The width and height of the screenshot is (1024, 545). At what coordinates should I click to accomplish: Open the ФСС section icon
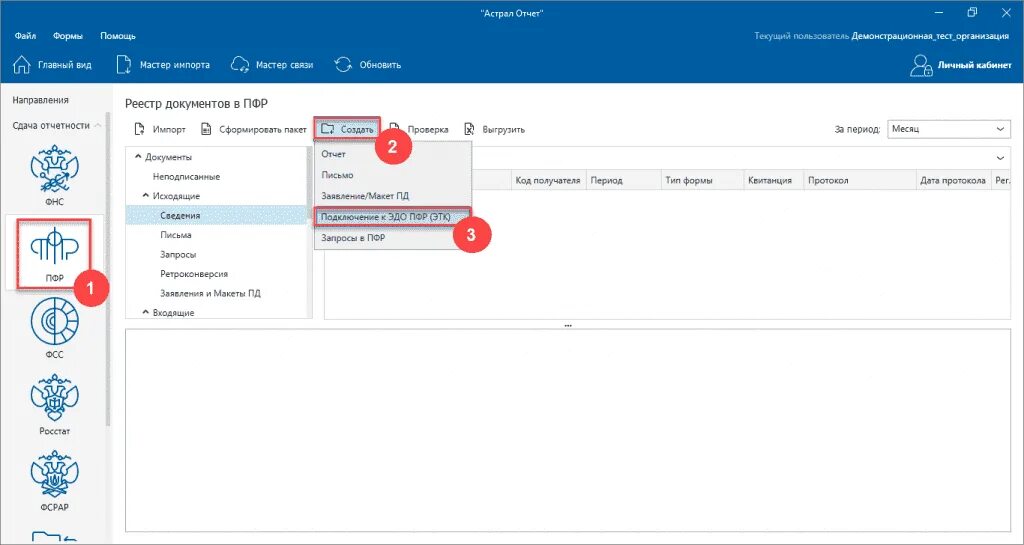click(x=54, y=323)
